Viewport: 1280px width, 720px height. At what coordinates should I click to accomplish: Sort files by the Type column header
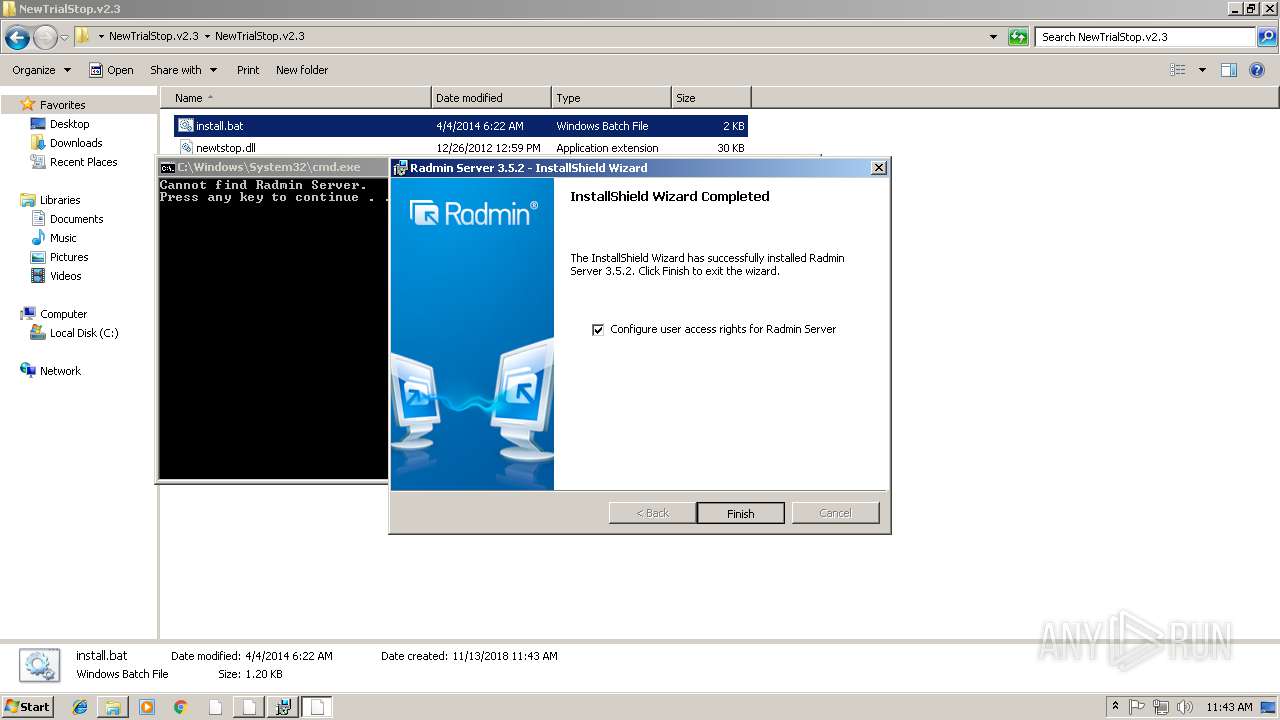point(611,98)
